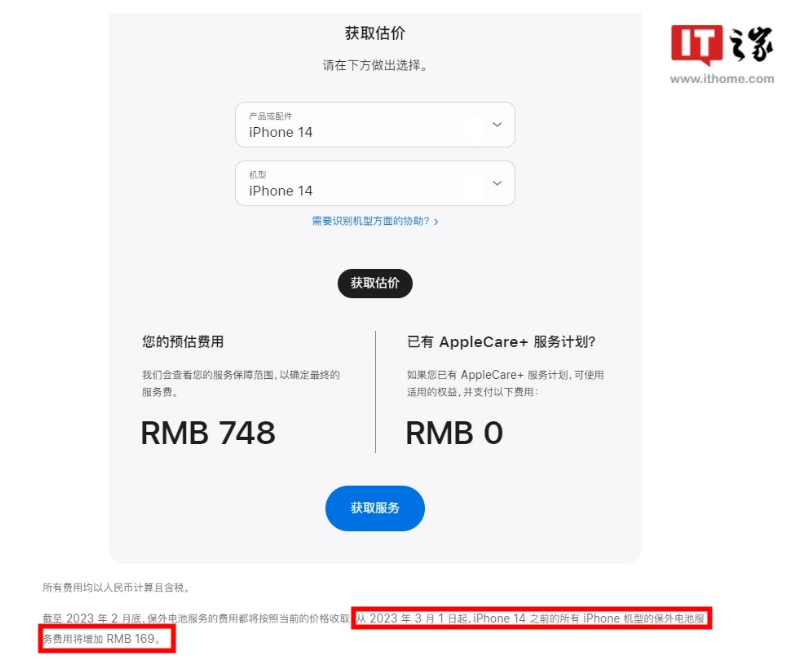
Task: Click chevron arrow in 机型 dropdown
Action: (x=497, y=183)
